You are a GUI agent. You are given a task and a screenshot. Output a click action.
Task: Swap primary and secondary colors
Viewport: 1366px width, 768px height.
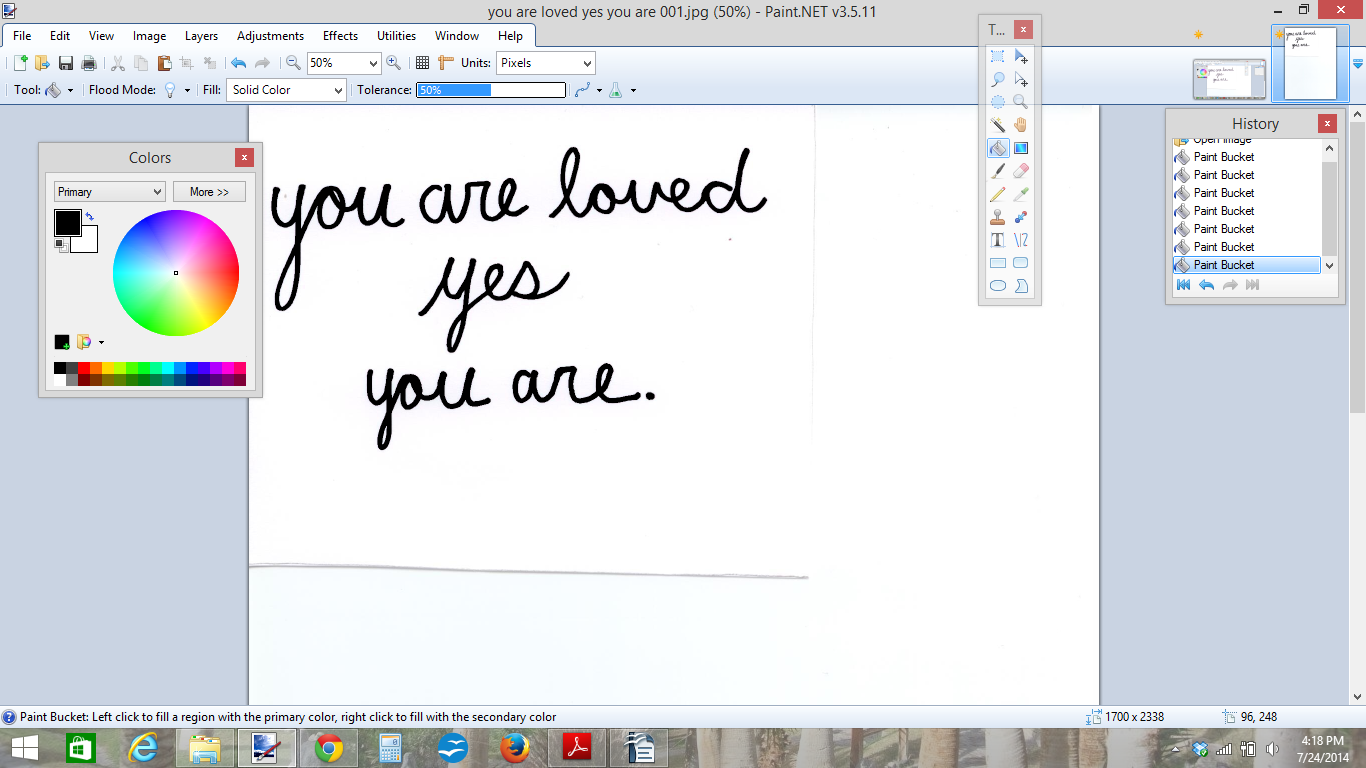click(89, 216)
